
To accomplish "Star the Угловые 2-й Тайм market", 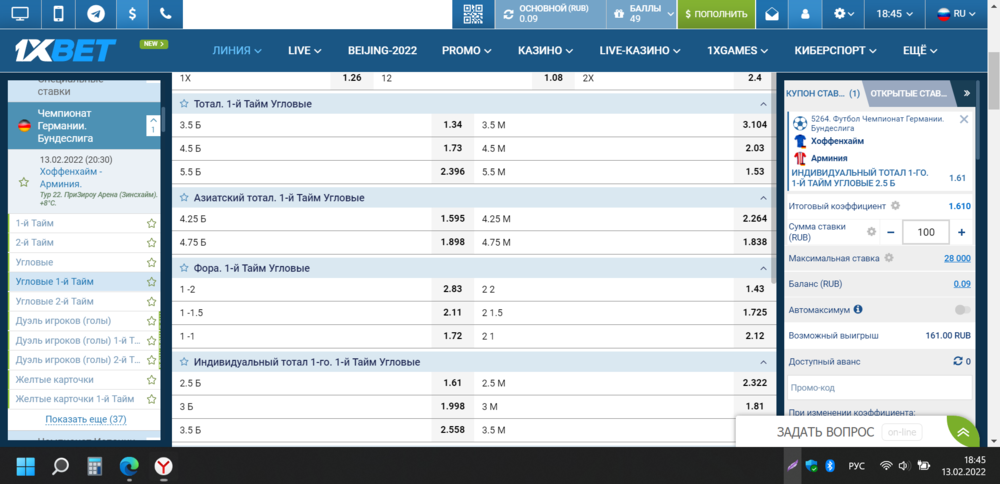I will click(151, 301).
